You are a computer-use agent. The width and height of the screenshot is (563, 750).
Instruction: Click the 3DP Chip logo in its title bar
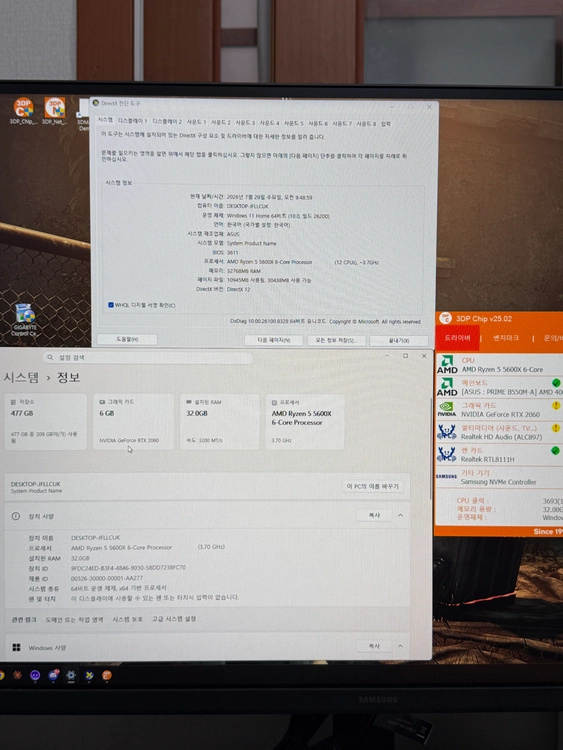coord(446,318)
